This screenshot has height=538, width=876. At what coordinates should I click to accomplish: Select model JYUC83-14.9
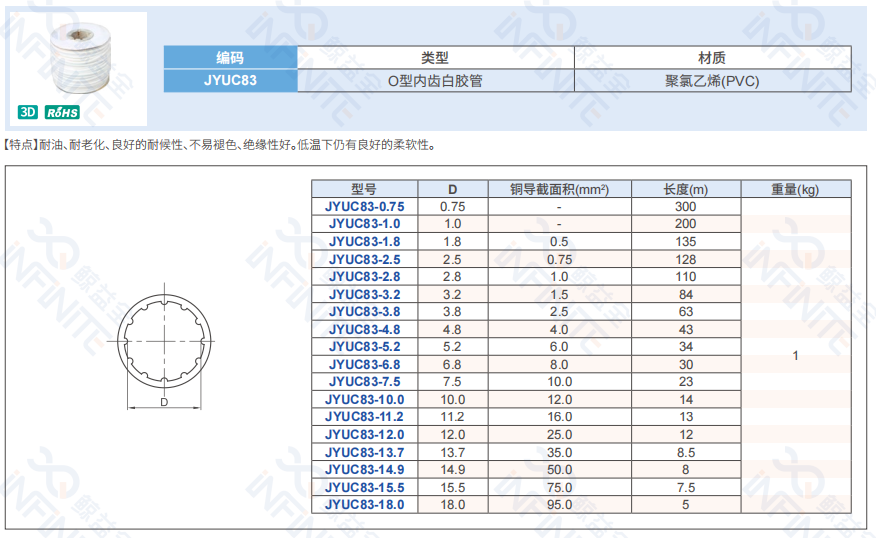[364, 469]
